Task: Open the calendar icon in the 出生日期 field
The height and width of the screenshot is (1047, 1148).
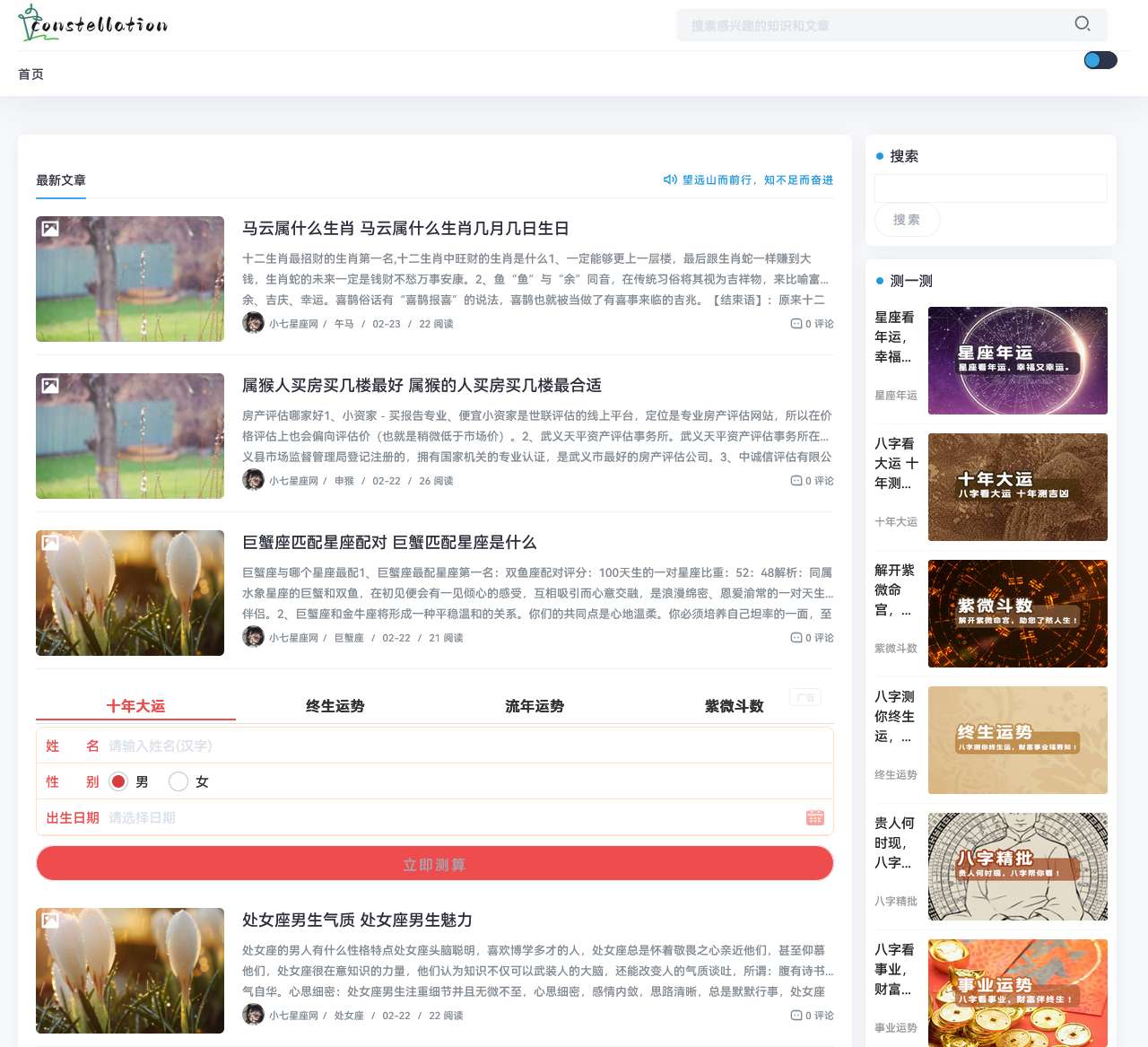Action: (x=815, y=817)
